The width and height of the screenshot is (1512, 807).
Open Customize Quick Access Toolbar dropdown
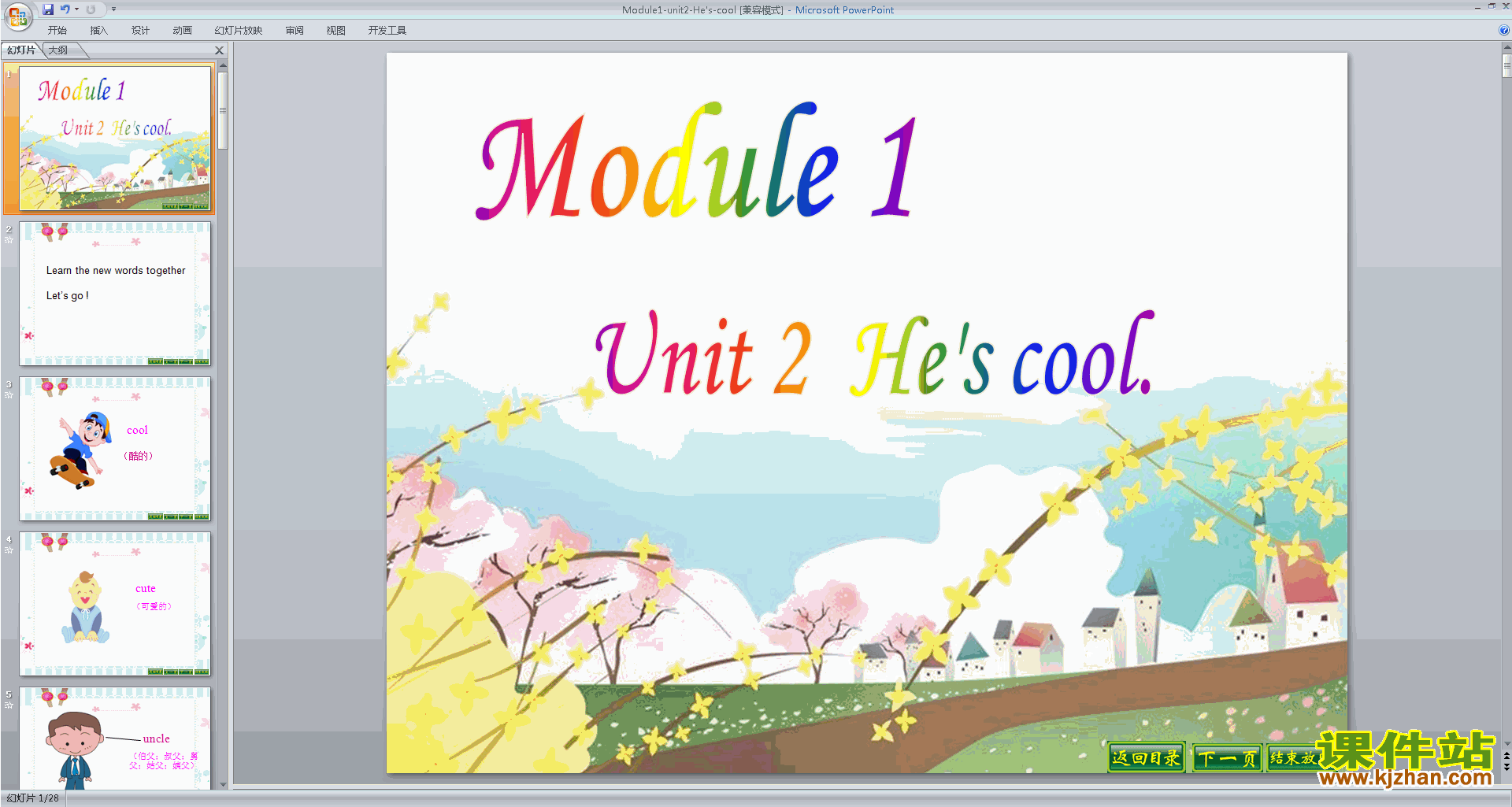113,9
